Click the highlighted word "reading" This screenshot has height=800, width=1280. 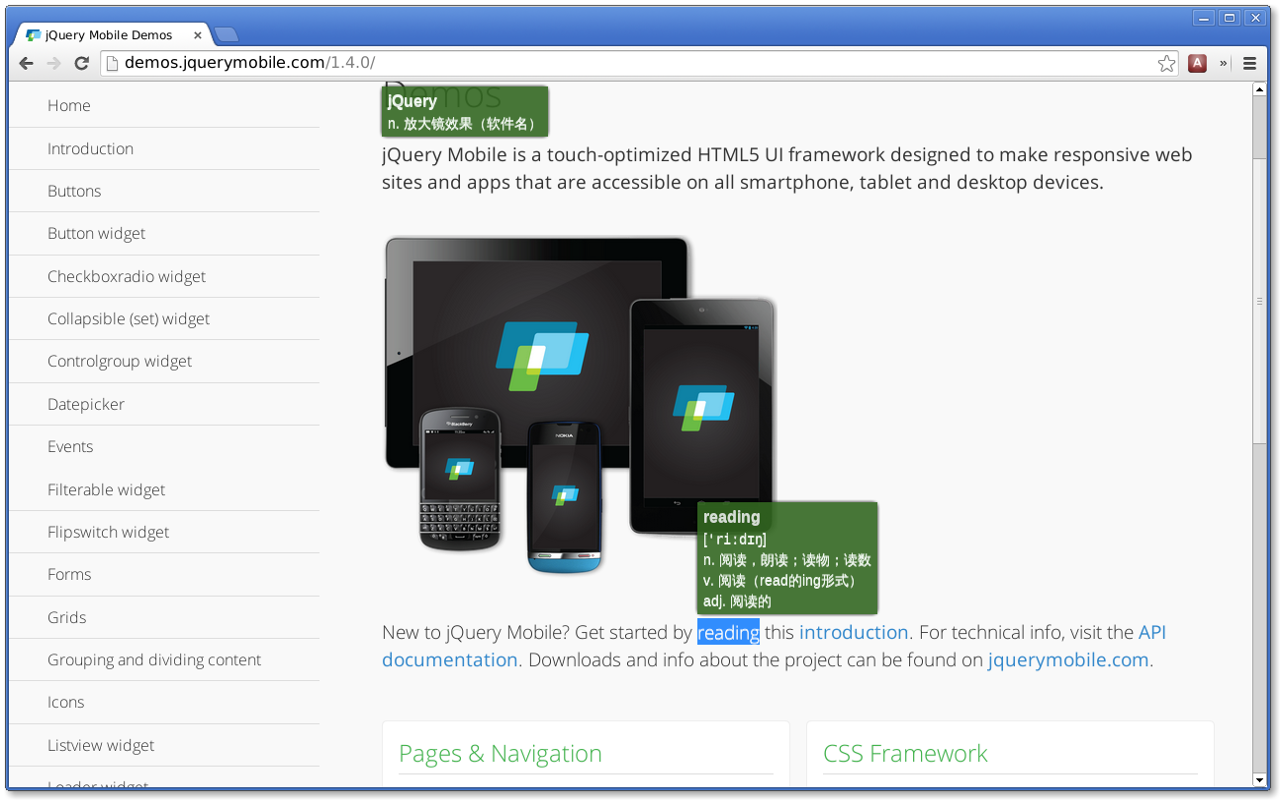pos(728,633)
